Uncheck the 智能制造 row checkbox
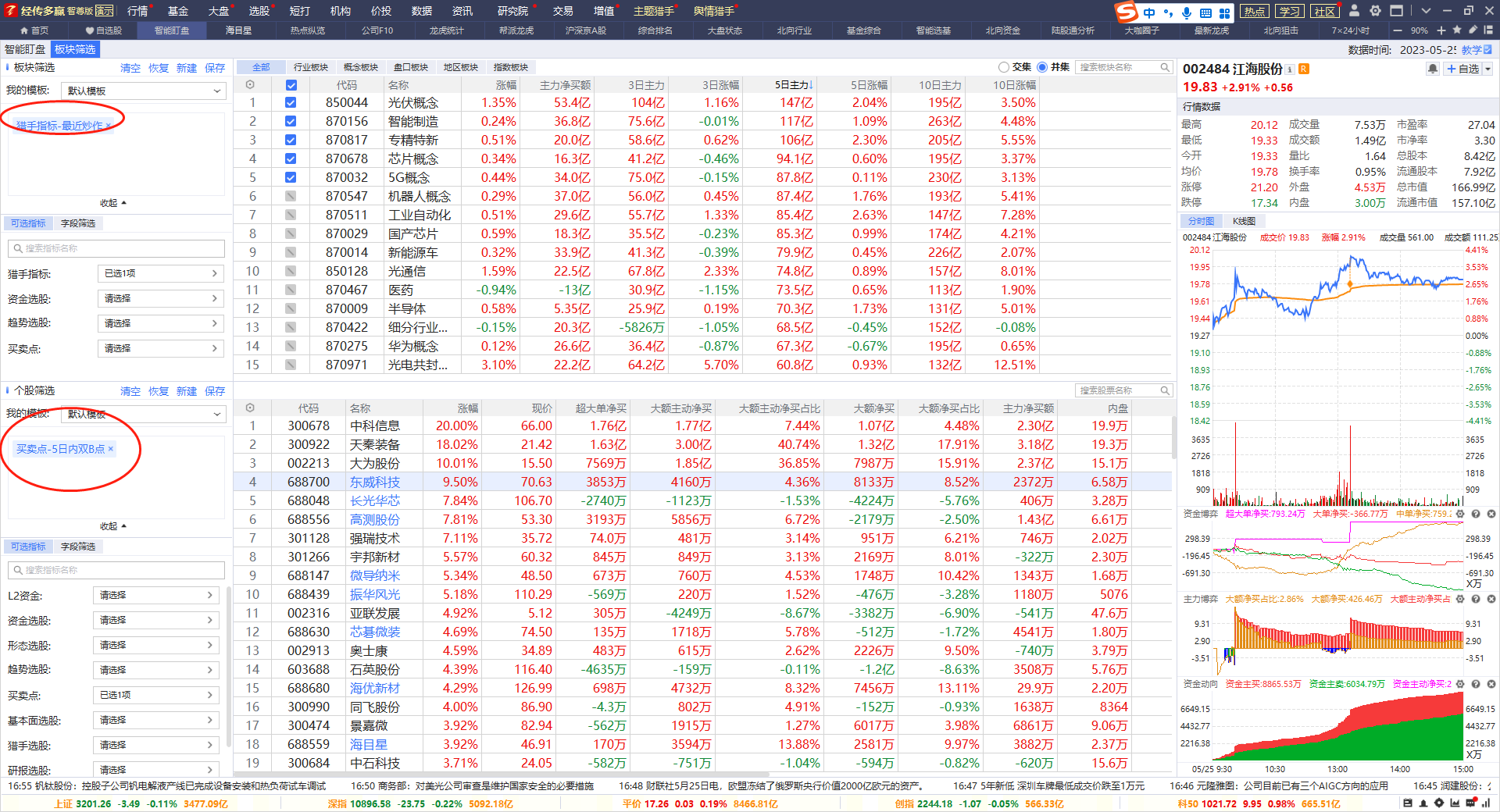 291,121
